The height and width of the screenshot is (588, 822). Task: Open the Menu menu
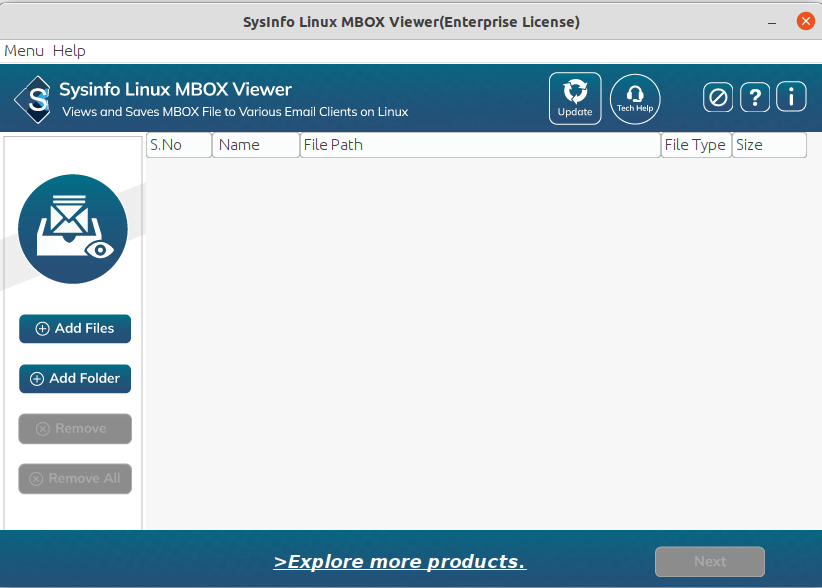click(x=24, y=51)
